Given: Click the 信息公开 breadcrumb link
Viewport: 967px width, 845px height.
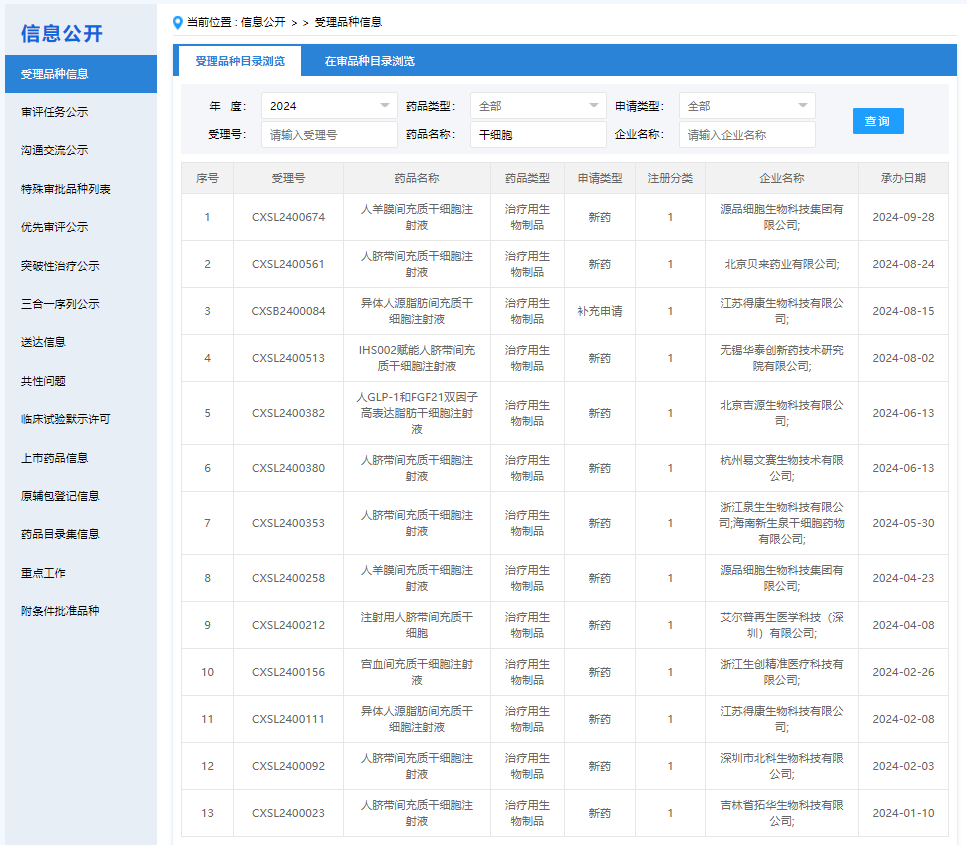Looking at the screenshot, I should 263,22.
